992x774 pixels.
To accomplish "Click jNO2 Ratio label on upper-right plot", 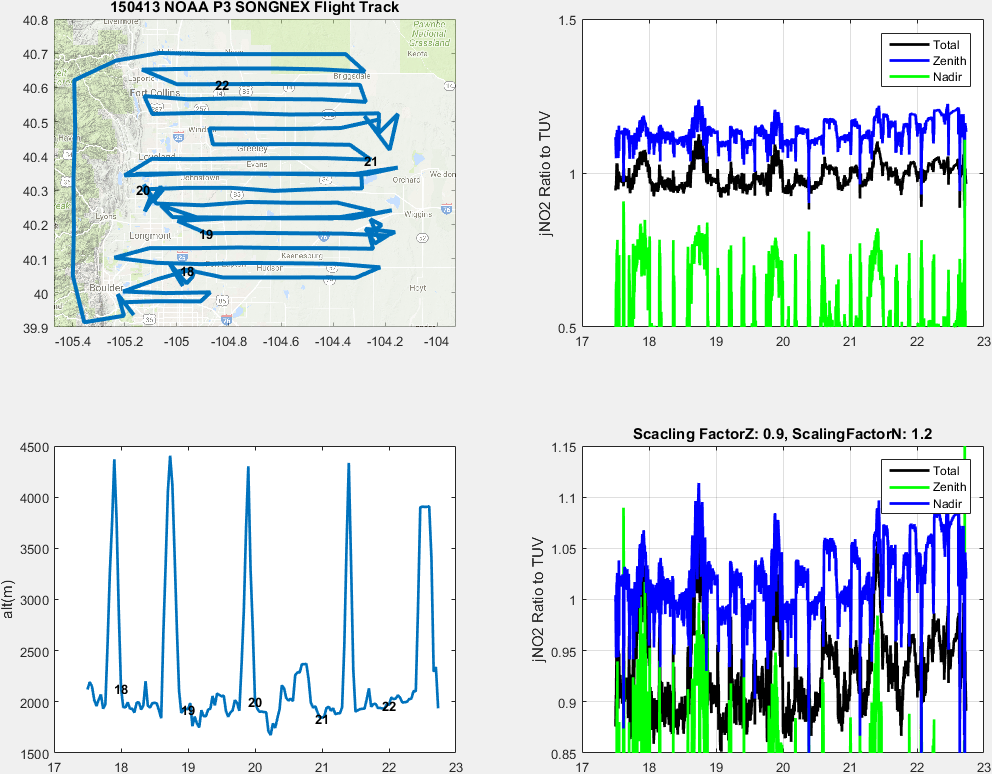I will pos(544,174).
